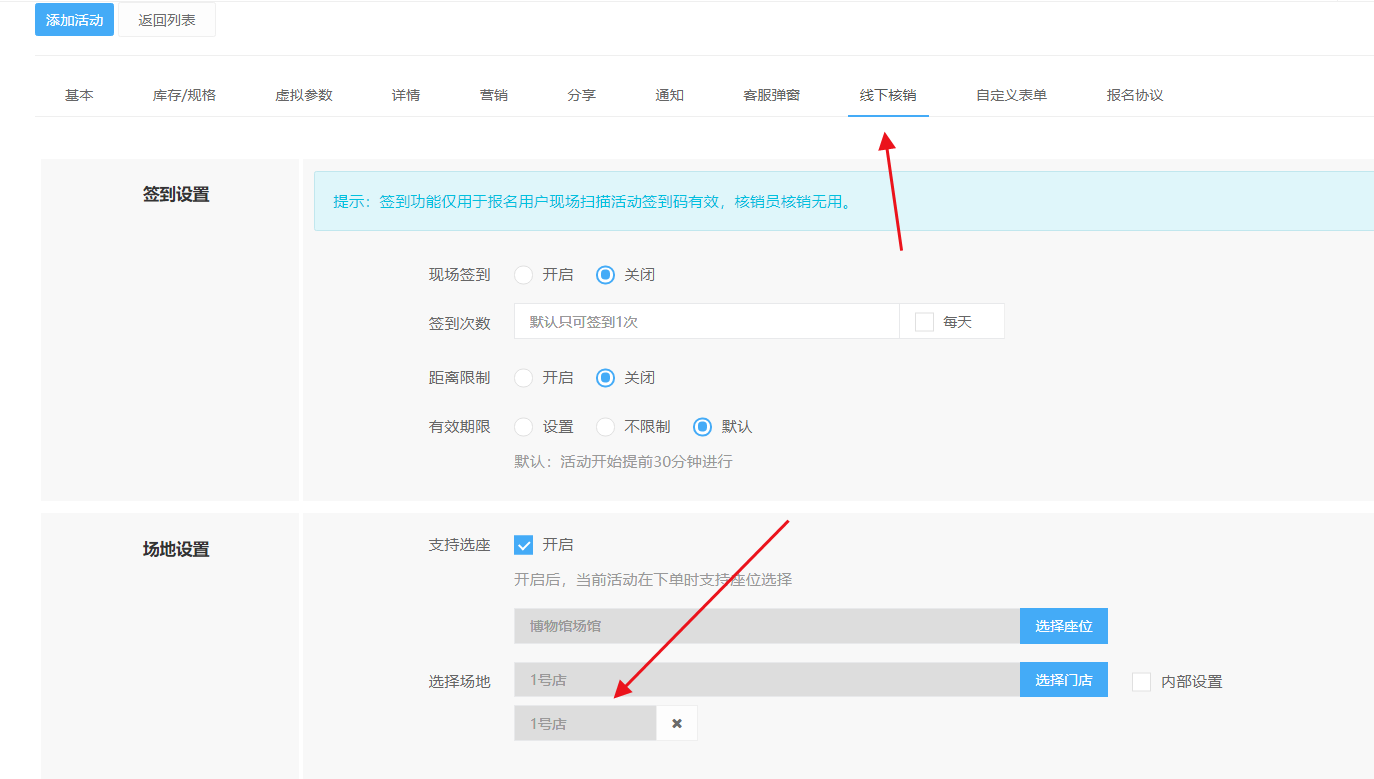Click the 添加活动 button
This screenshot has width=1374, height=779.
pos(74,20)
